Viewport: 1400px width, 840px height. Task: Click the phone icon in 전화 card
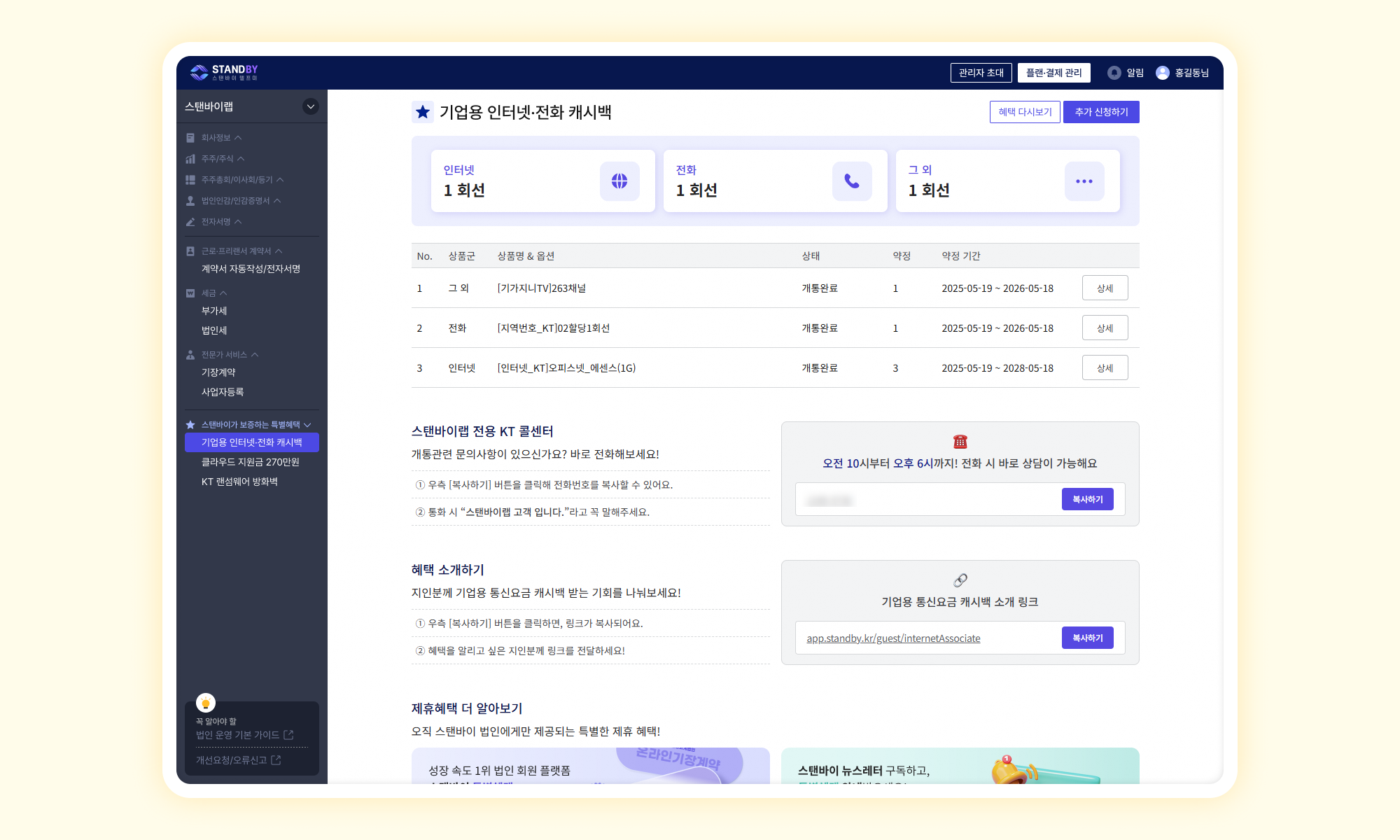pyautogui.click(x=852, y=181)
